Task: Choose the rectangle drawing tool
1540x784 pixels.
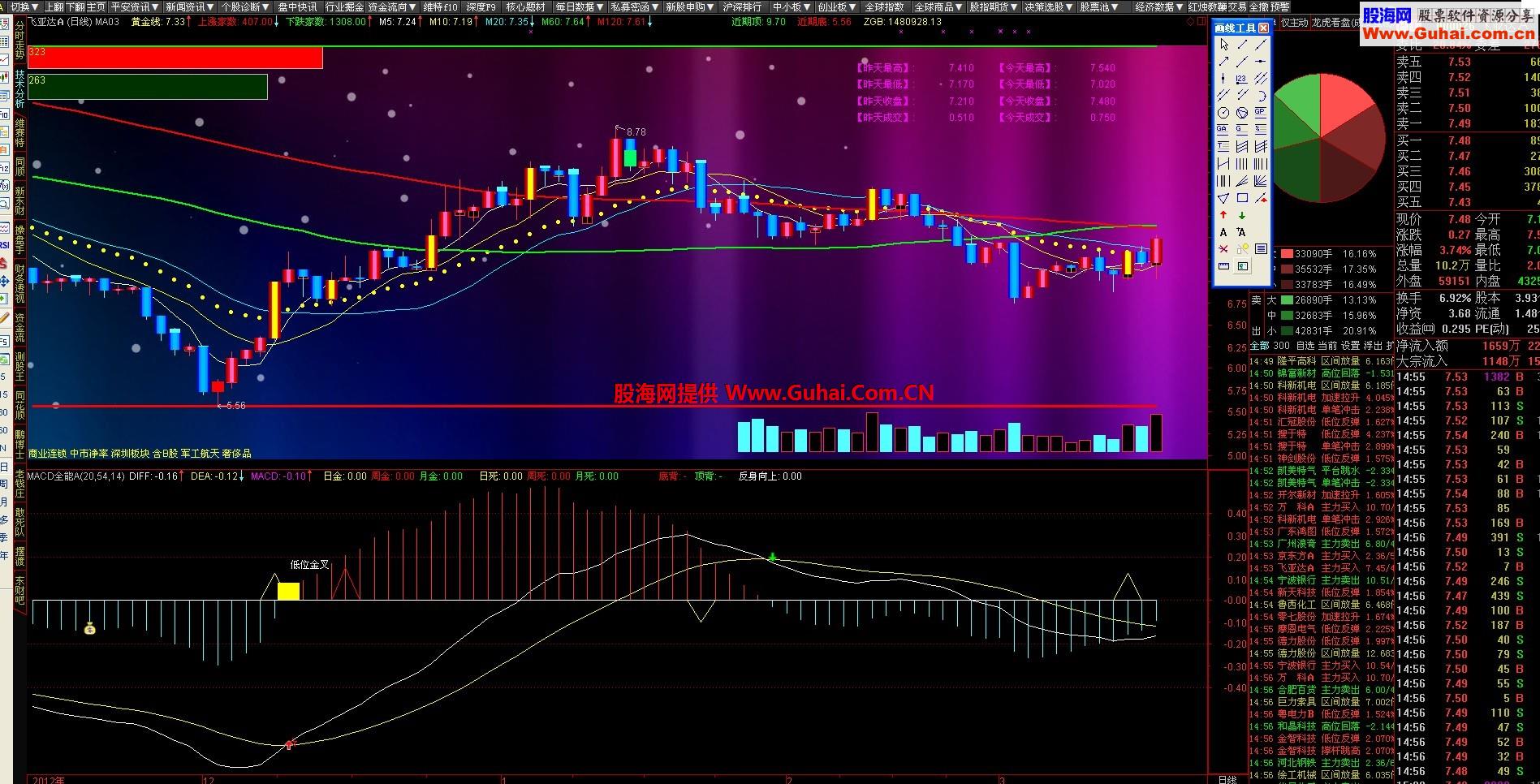Action: [1242, 197]
